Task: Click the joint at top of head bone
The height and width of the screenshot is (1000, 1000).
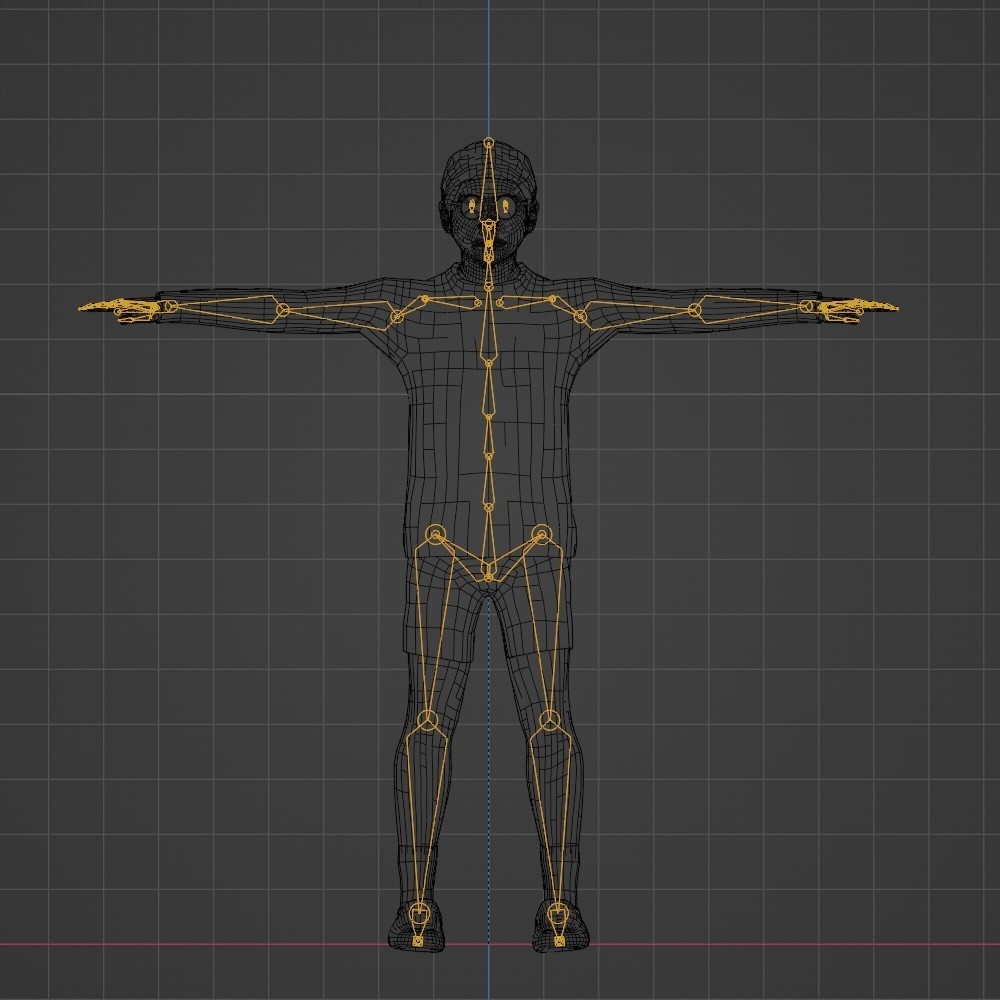Action: pyautogui.click(x=489, y=142)
